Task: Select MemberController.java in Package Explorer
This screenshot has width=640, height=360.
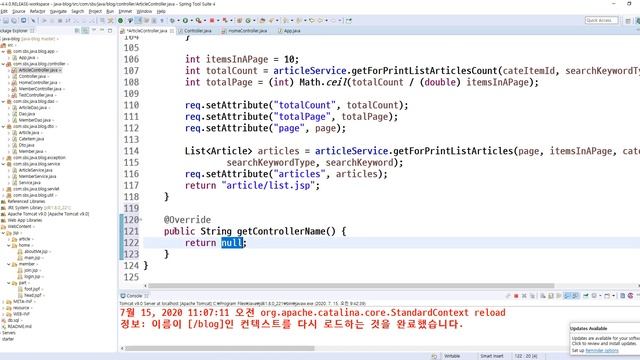Action: (40, 89)
